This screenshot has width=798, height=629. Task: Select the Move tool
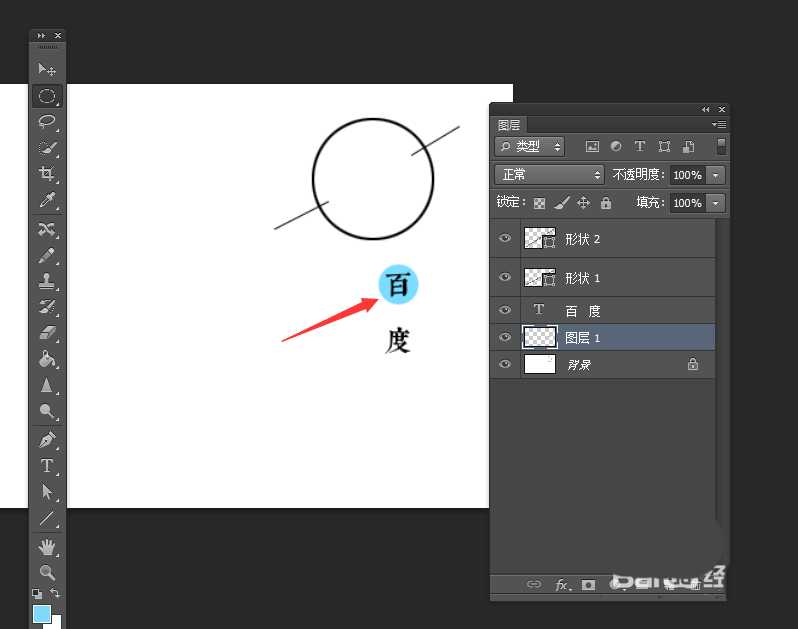[46, 69]
